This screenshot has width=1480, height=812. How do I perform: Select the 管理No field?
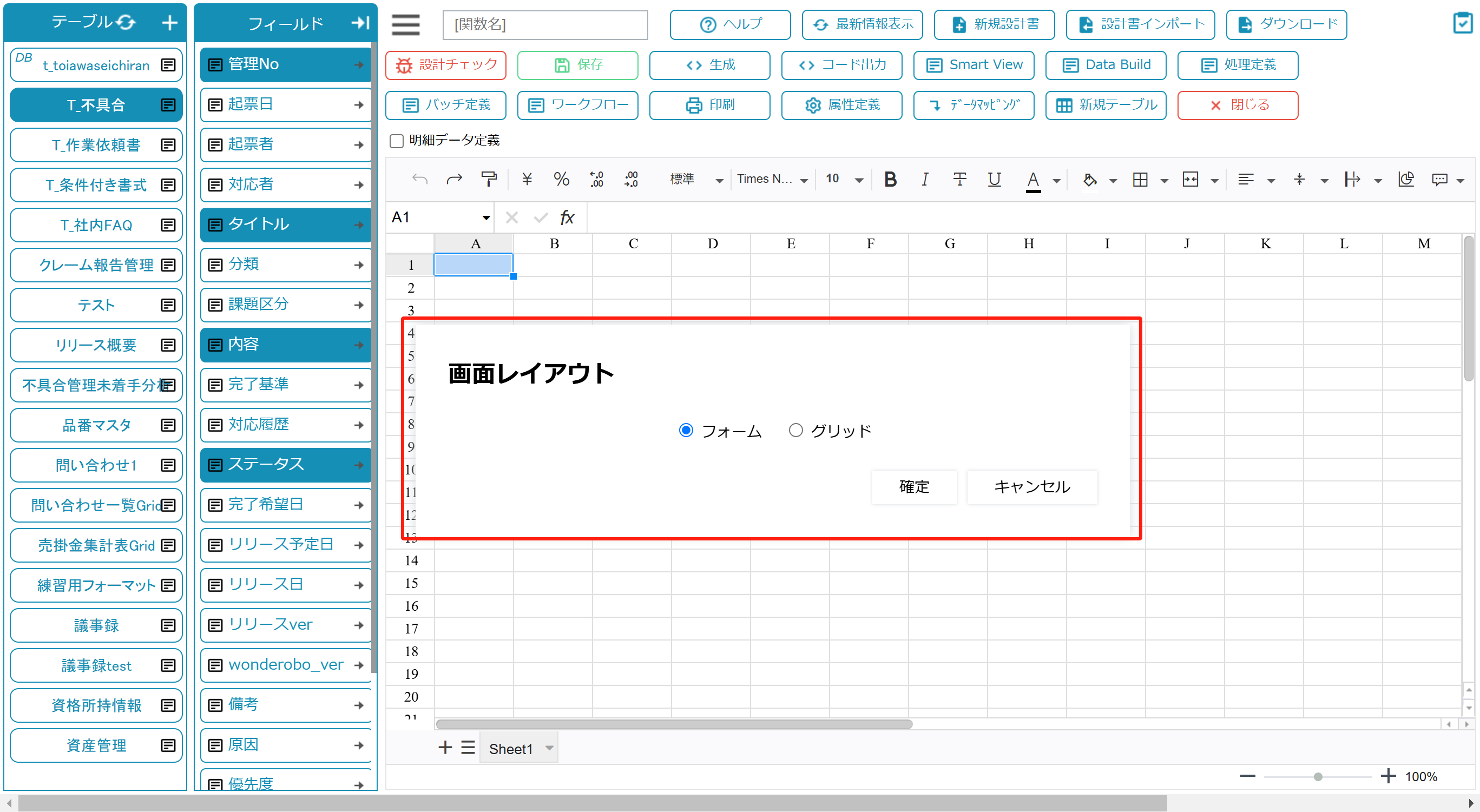tap(286, 64)
